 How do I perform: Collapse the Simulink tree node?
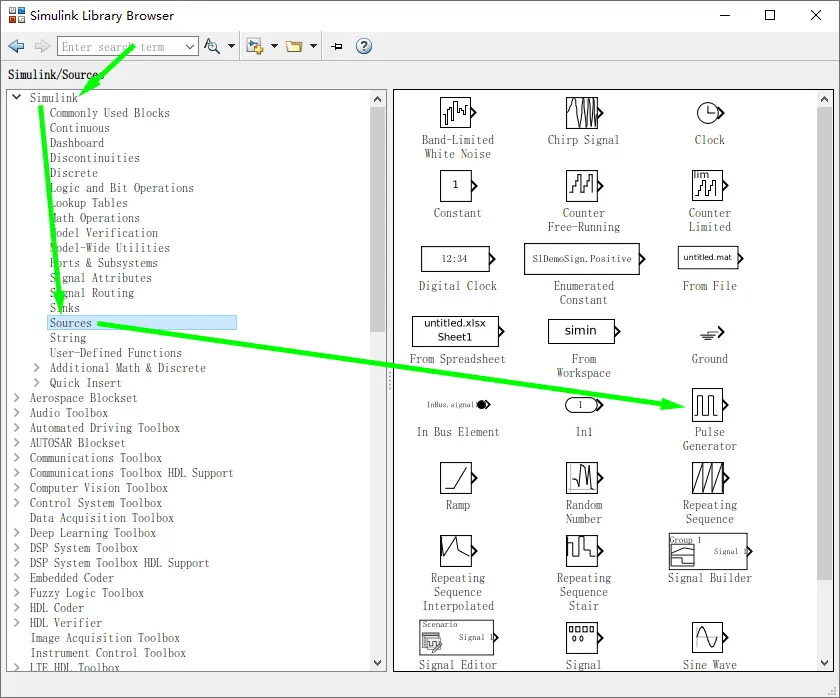pyautogui.click(x=17, y=97)
